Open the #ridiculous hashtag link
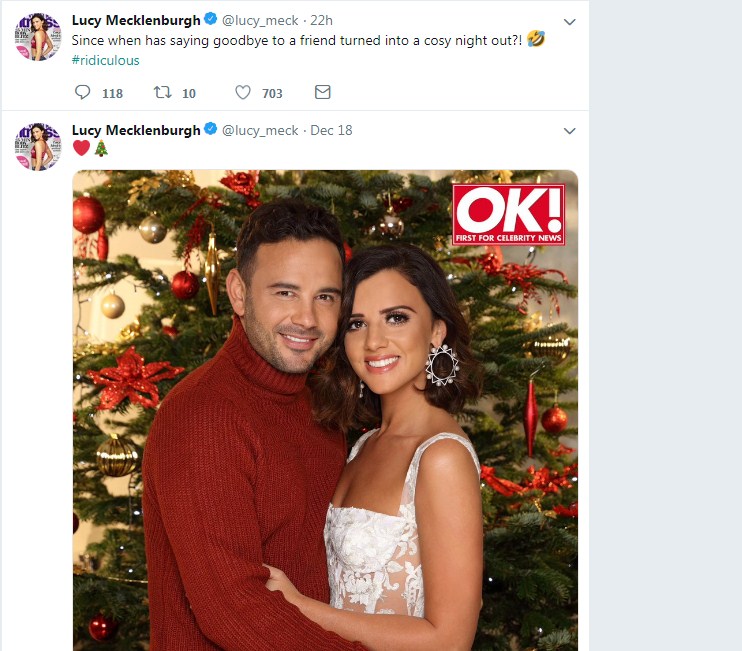742x651 pixels. (106, 61)
